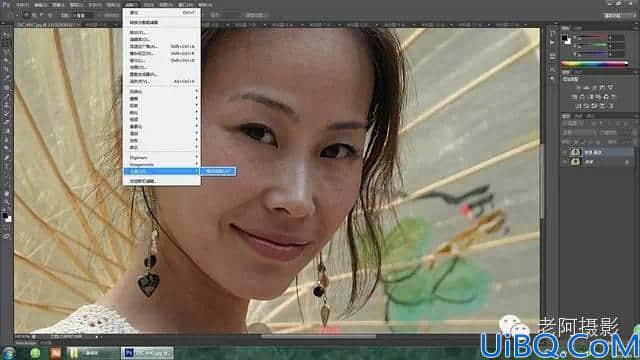Select the Zoom tool

pos(6,202)
